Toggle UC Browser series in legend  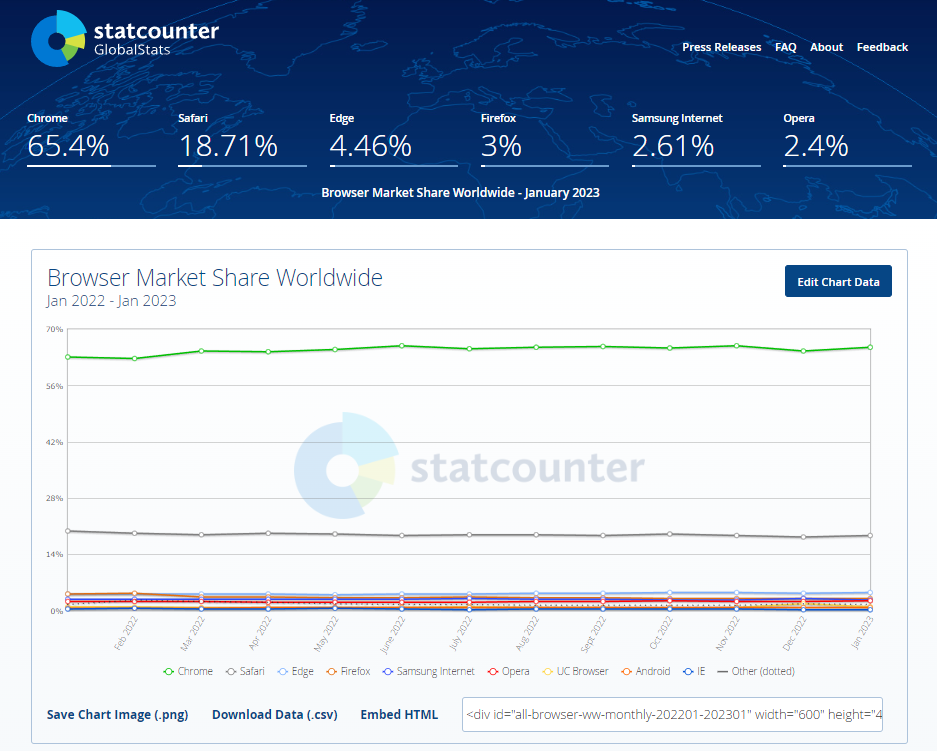point(575,672)
